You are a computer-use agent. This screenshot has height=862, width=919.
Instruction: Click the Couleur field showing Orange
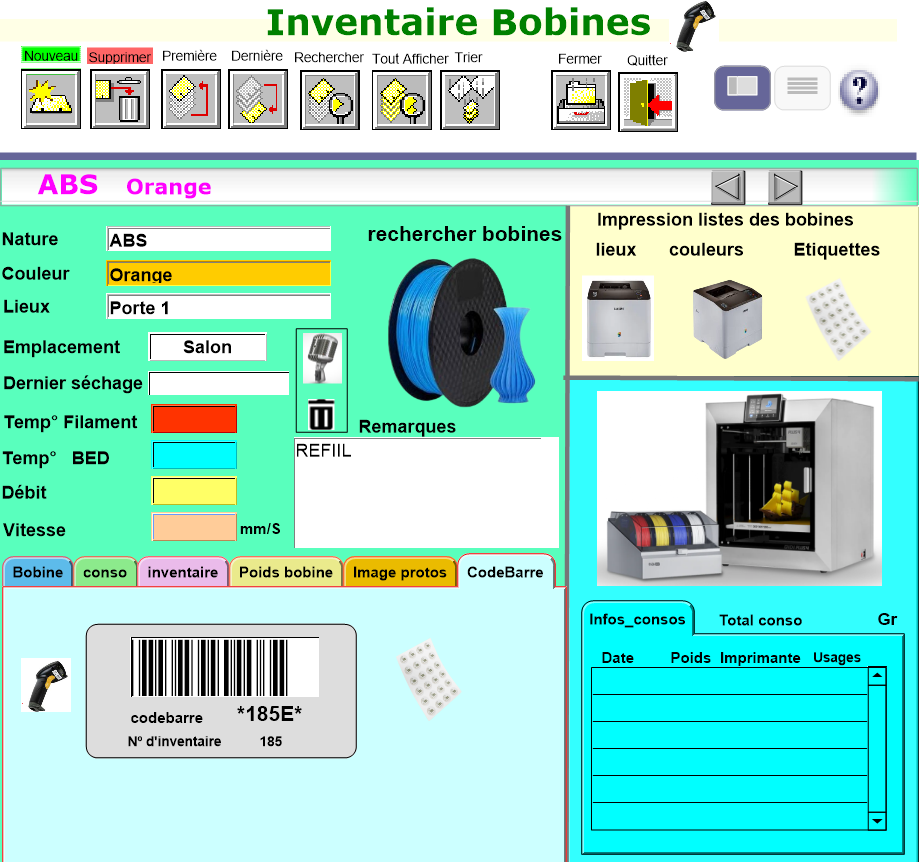tap(219, 274)
